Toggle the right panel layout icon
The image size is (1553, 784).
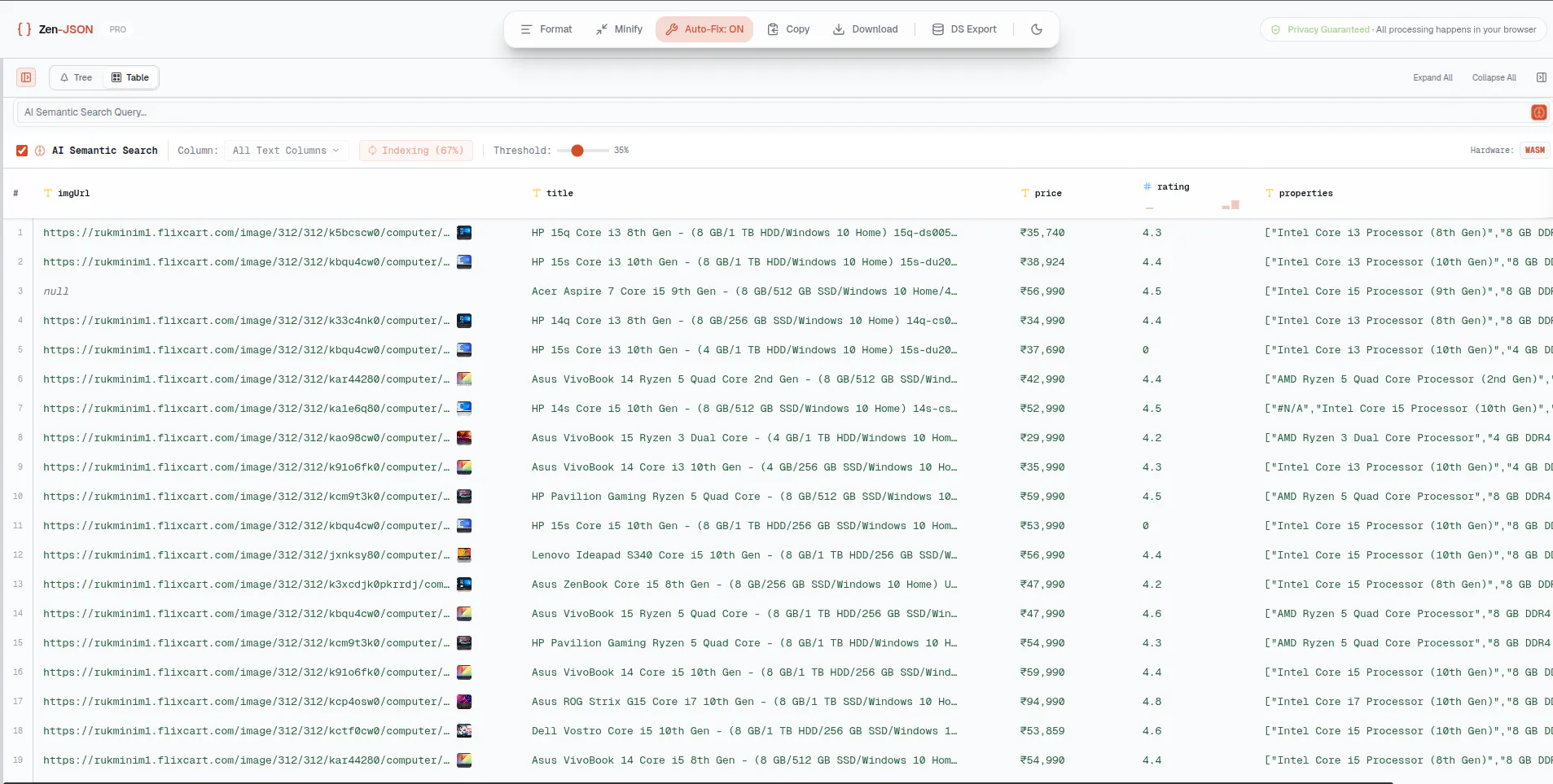(1541, 77)
